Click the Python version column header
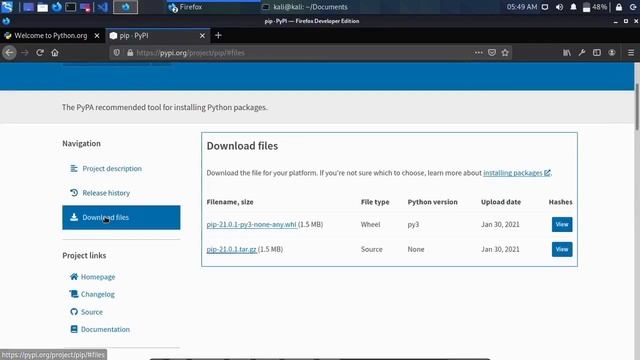This screenshot has width=640, height=360. 432,202
